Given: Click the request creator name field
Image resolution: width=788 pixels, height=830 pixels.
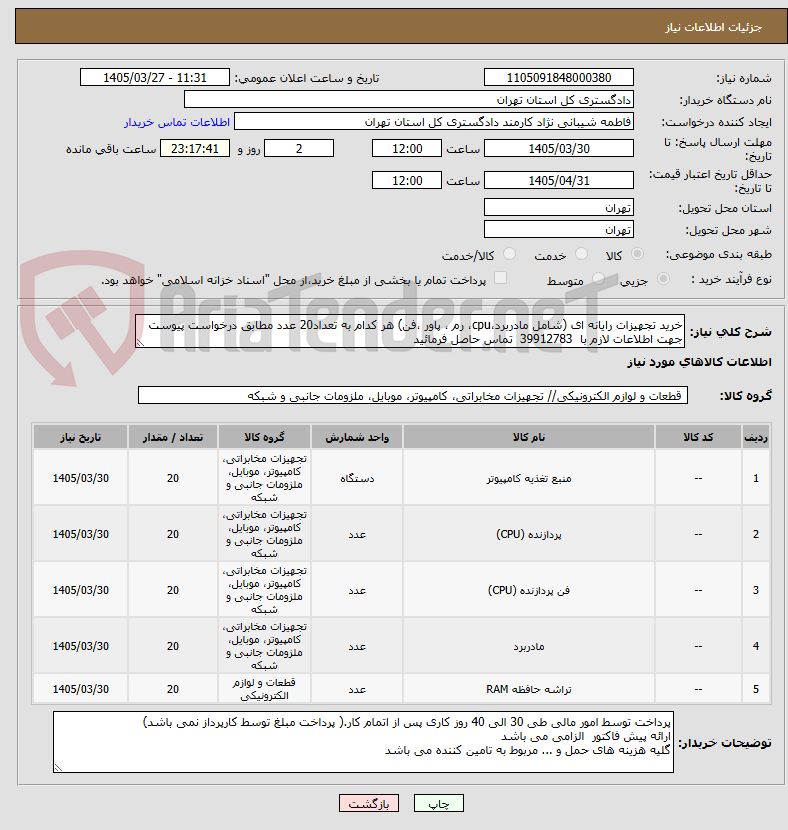Looking at the screenshot, I should [x=433, y=122].
